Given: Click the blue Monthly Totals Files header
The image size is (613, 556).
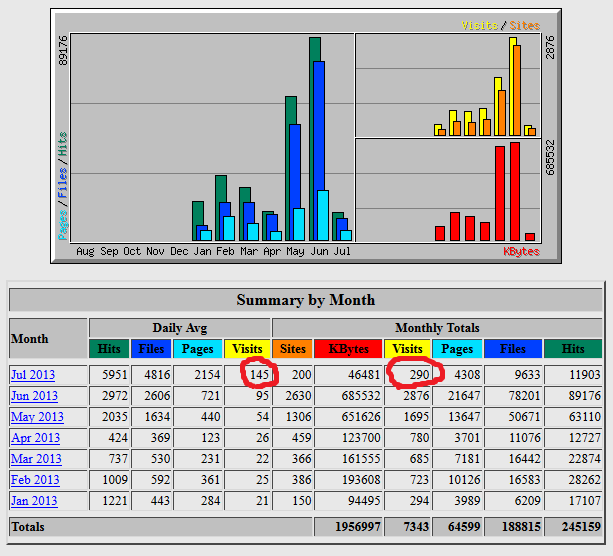Looking at the screenshot, I should [x=513, y=349].
